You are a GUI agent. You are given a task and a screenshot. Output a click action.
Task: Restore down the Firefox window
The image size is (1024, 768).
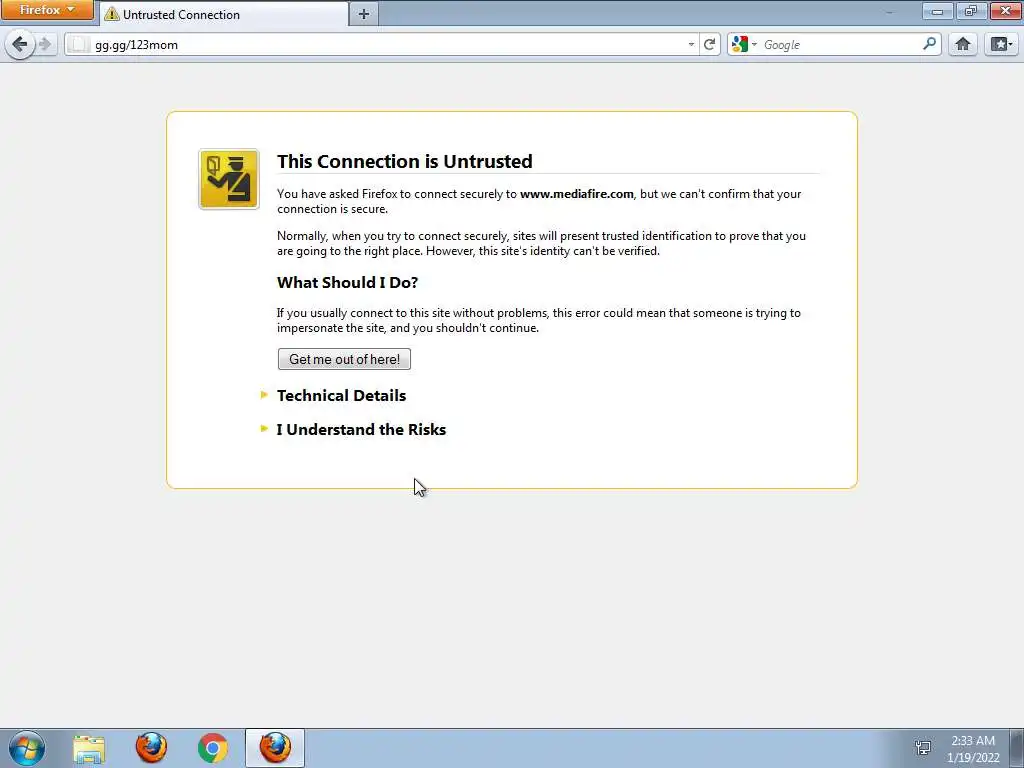(x=971, y=10)
